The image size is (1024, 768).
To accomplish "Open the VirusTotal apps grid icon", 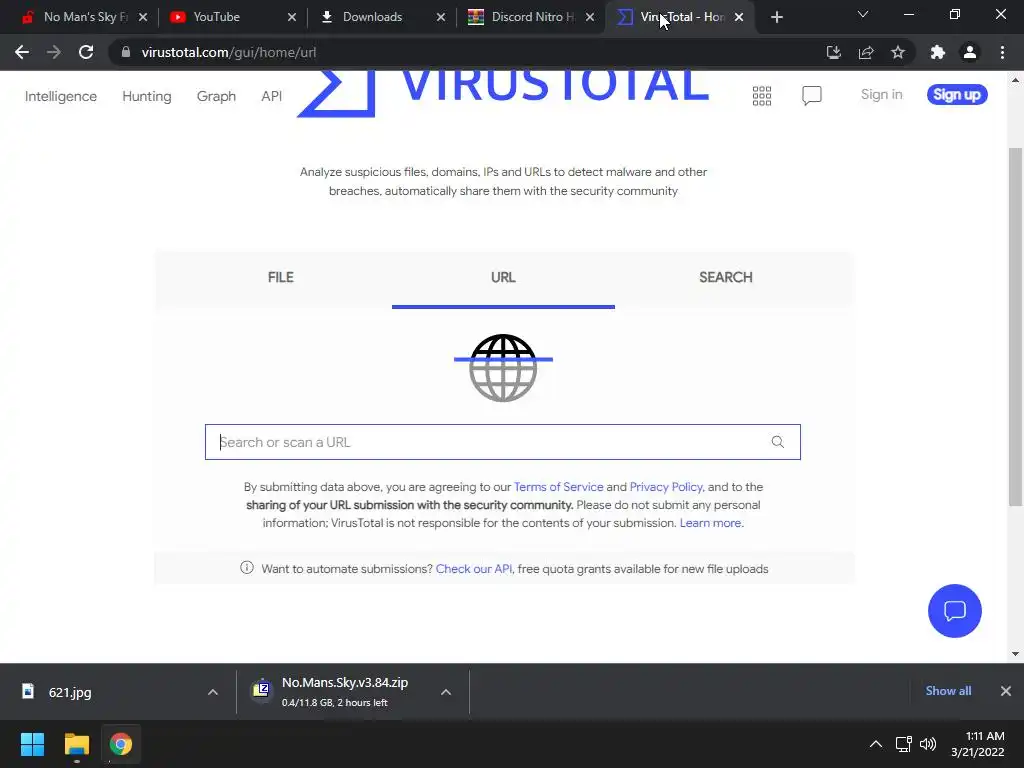I will [x=761, y=96].
